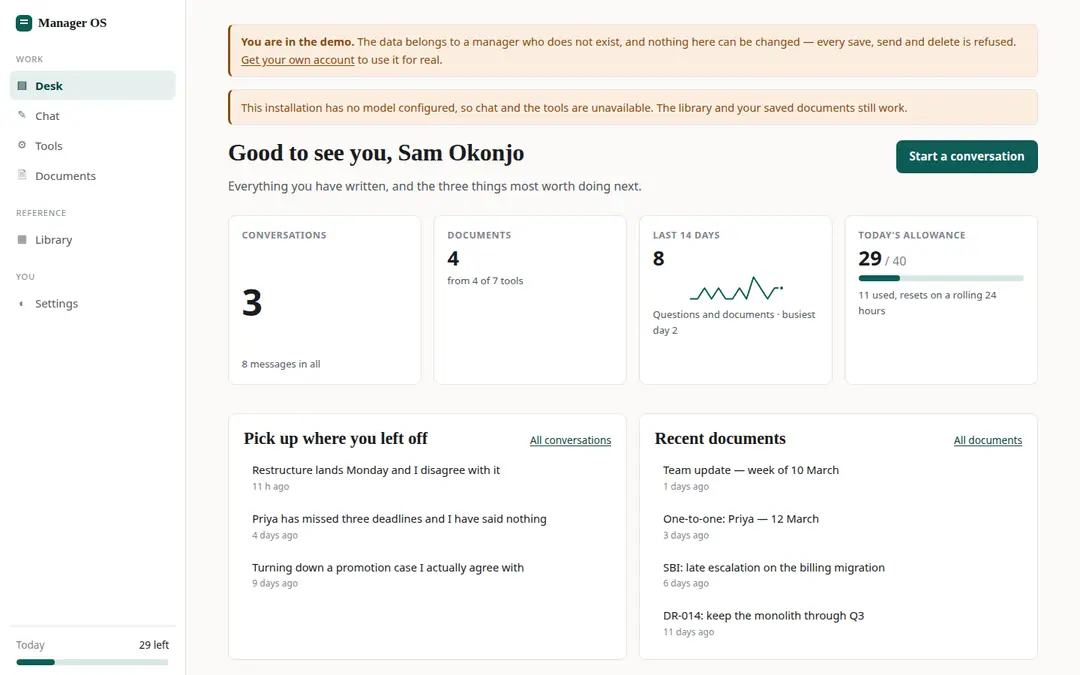This screenshot has width=1080, height=675.
Task: Click the Start a conversation button
Action: tap(966, 156)
